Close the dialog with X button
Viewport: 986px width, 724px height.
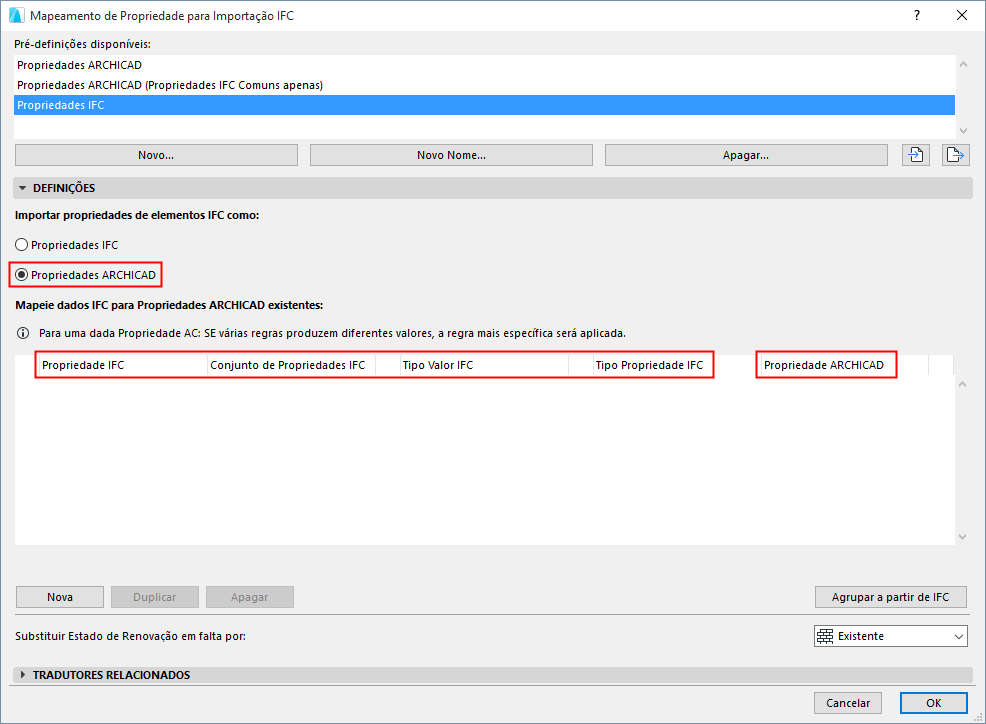coord(961,15)
